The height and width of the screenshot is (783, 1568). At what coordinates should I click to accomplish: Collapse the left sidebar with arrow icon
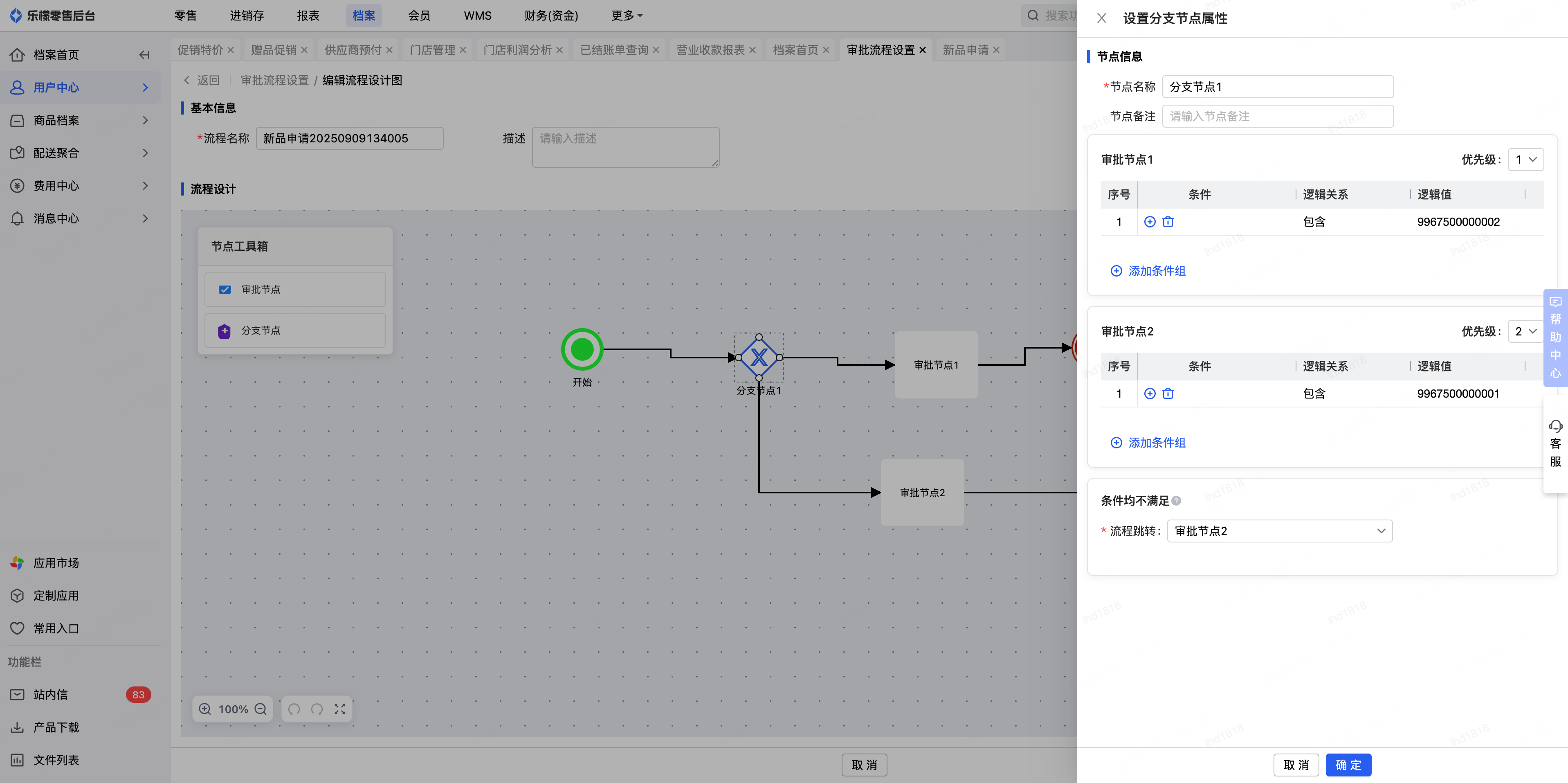(144, 55)
